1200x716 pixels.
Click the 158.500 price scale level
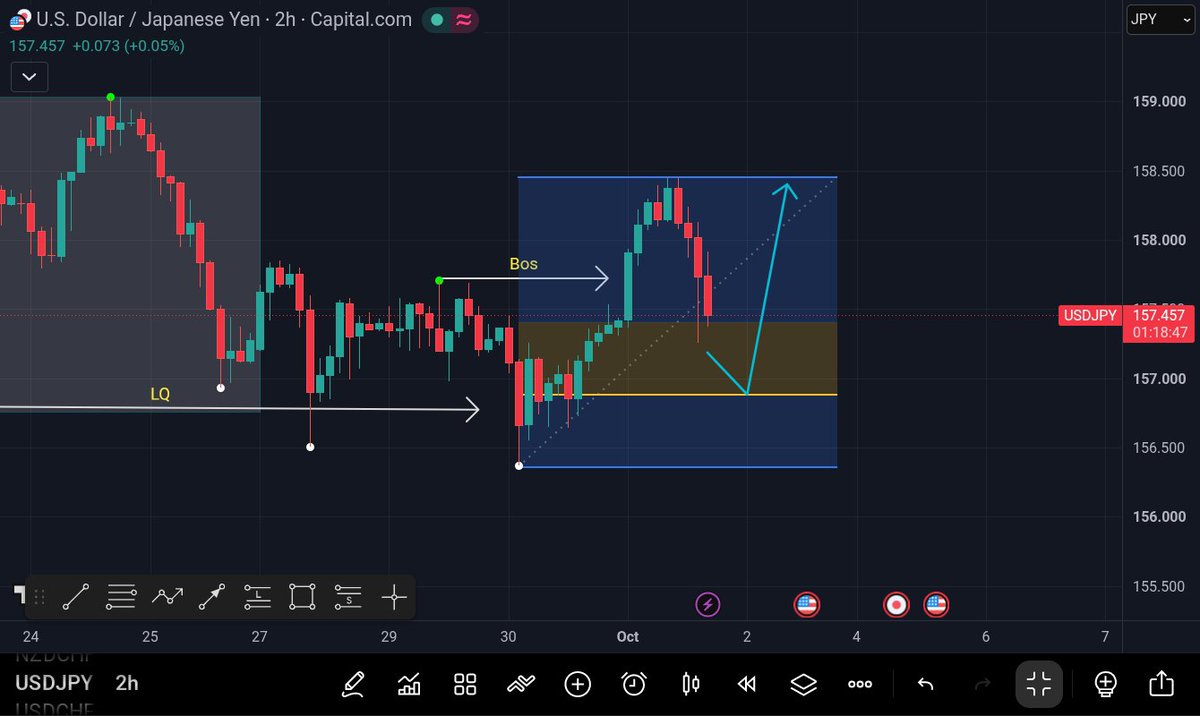pyautogui.click(x=1158, y=171)
